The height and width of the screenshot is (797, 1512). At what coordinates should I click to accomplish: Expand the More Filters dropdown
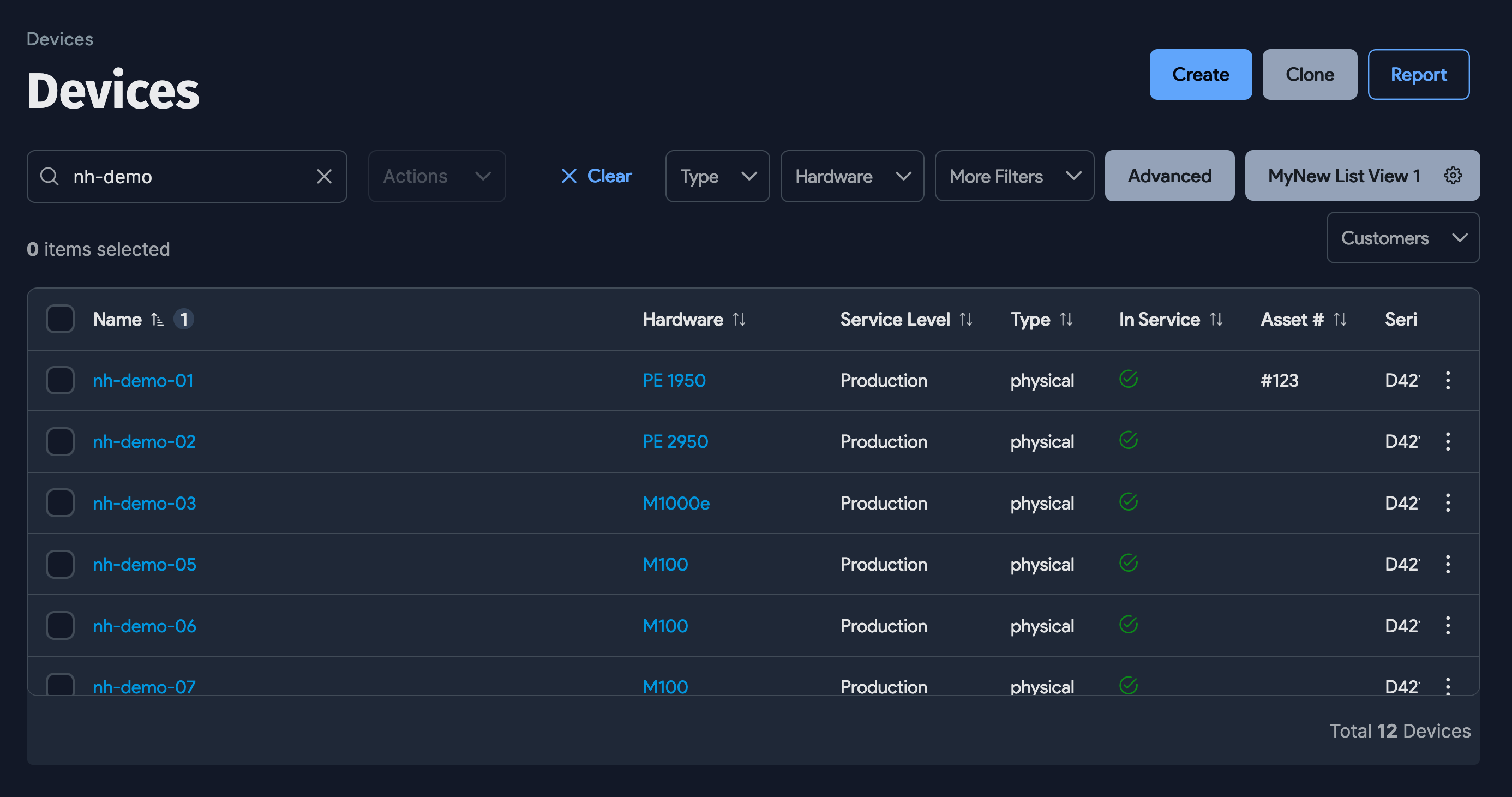(1013, 176)
